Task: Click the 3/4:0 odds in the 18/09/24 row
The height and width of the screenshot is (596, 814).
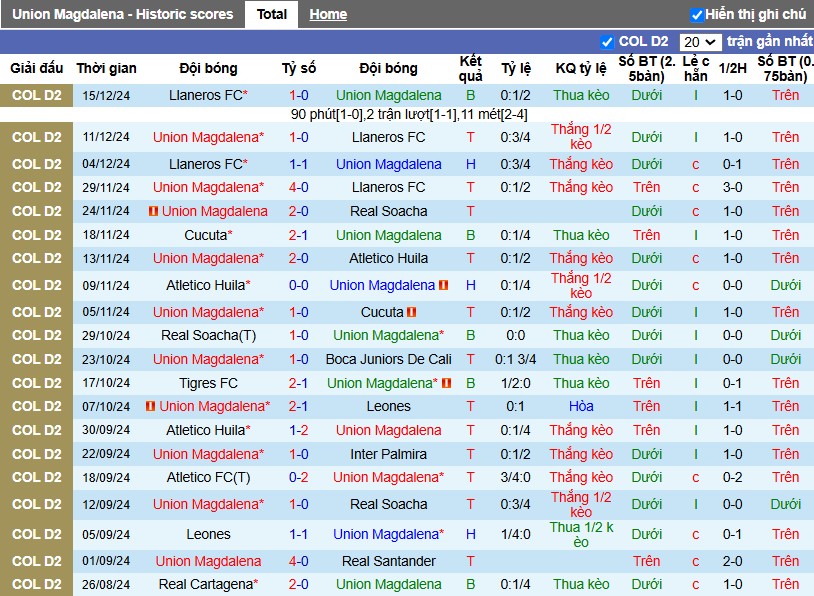Action: pyautogui.click(x=515, y=478)
